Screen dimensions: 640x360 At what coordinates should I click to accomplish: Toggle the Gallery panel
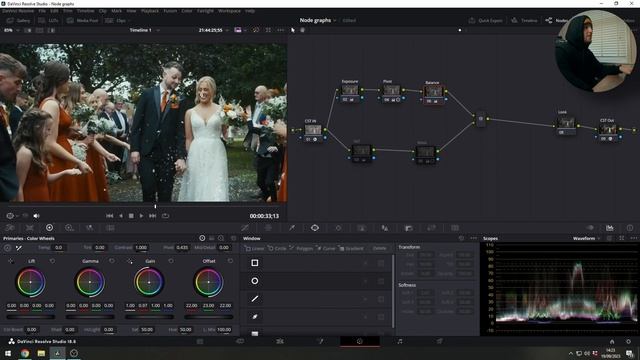[19, 20]
